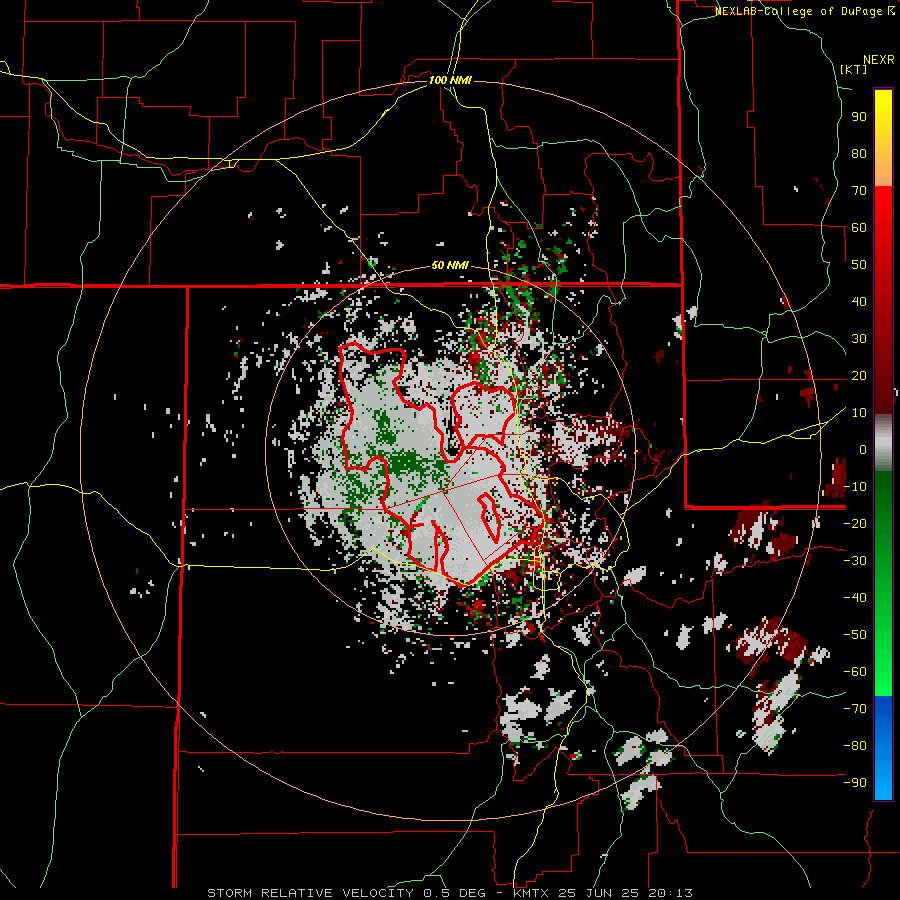Click the "100 NMI" range ring label
900x900 pixels.
coord(450,80)
